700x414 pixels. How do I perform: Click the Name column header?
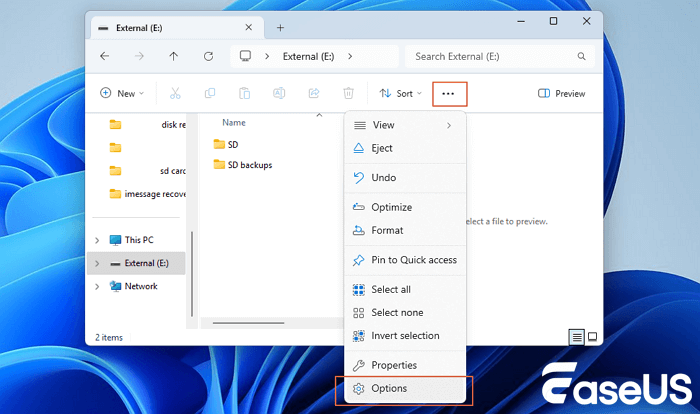[234, 122]
